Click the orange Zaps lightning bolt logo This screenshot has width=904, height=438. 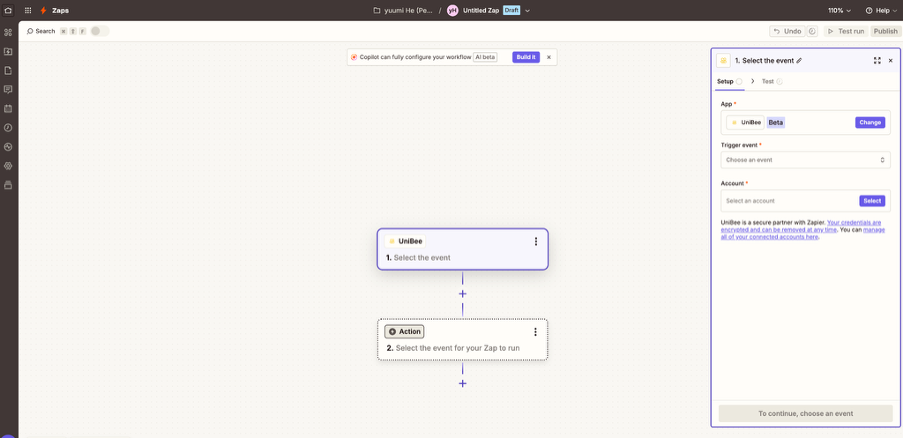coord(43,10)
